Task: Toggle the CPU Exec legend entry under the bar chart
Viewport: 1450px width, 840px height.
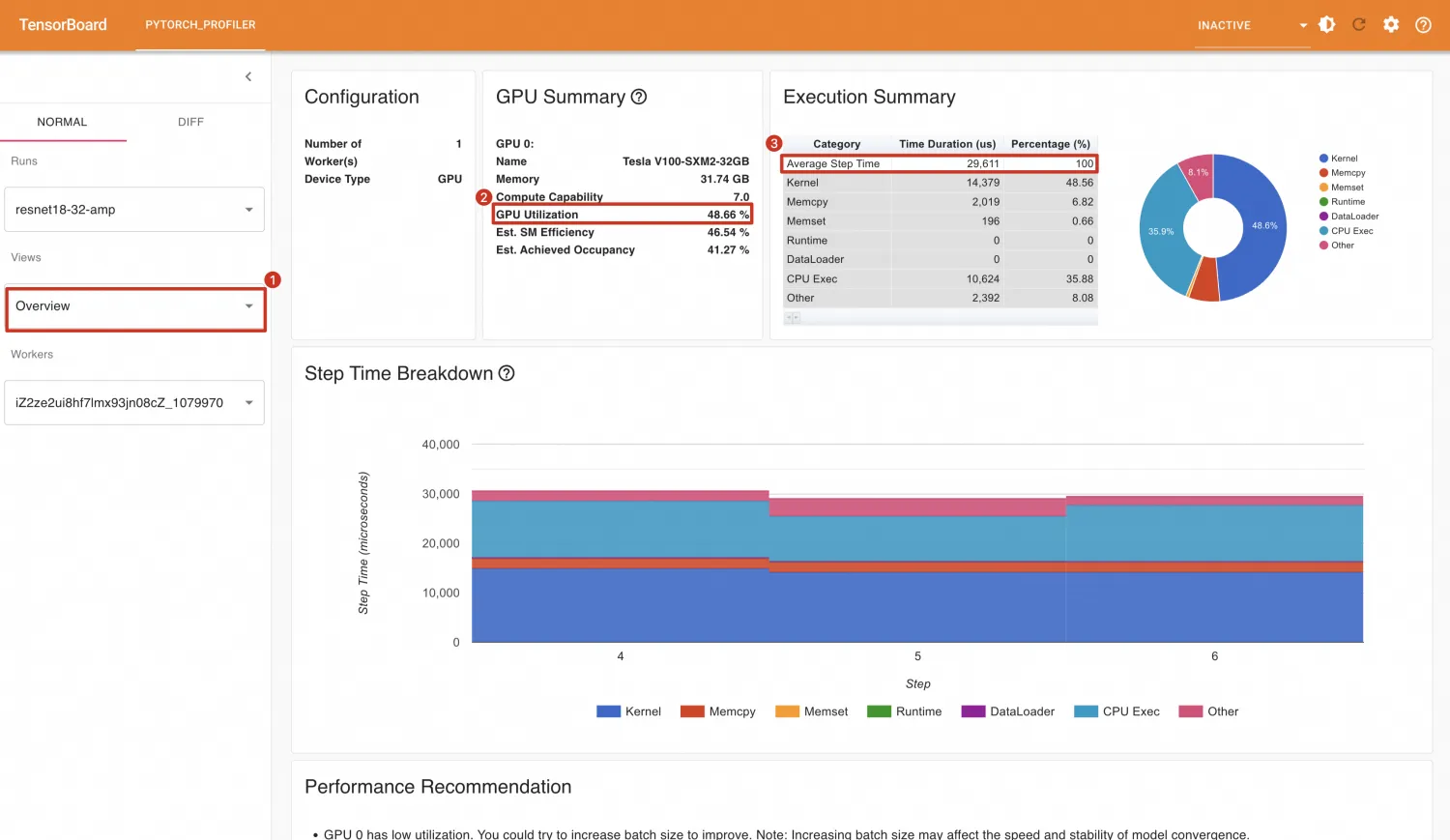Action: pos(1117,711)
